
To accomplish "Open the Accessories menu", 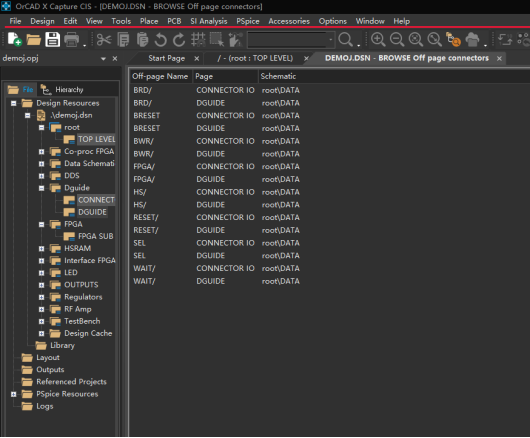I will [x=289, y=21].
